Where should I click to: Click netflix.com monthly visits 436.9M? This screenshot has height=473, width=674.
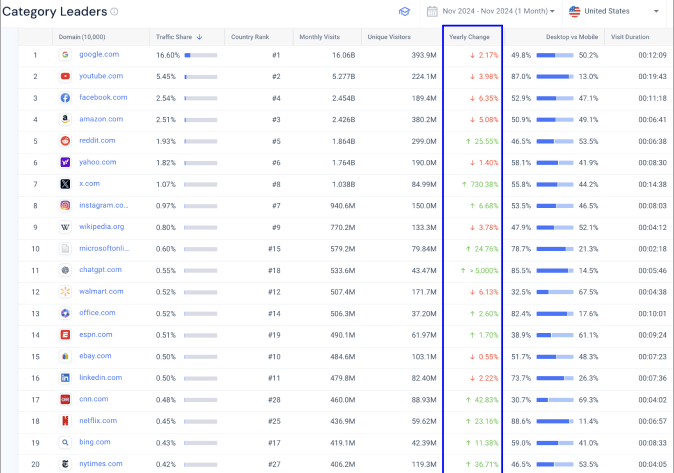tap(343, 421)
